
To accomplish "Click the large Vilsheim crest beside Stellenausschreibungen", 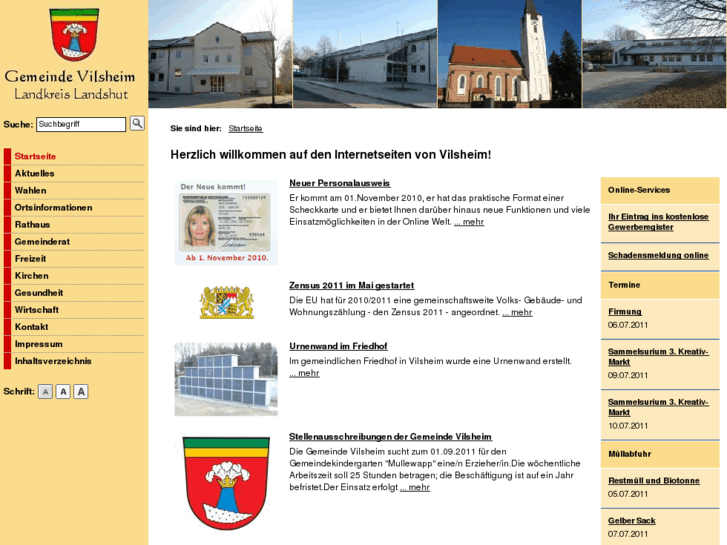I will [x=226, y=483].
